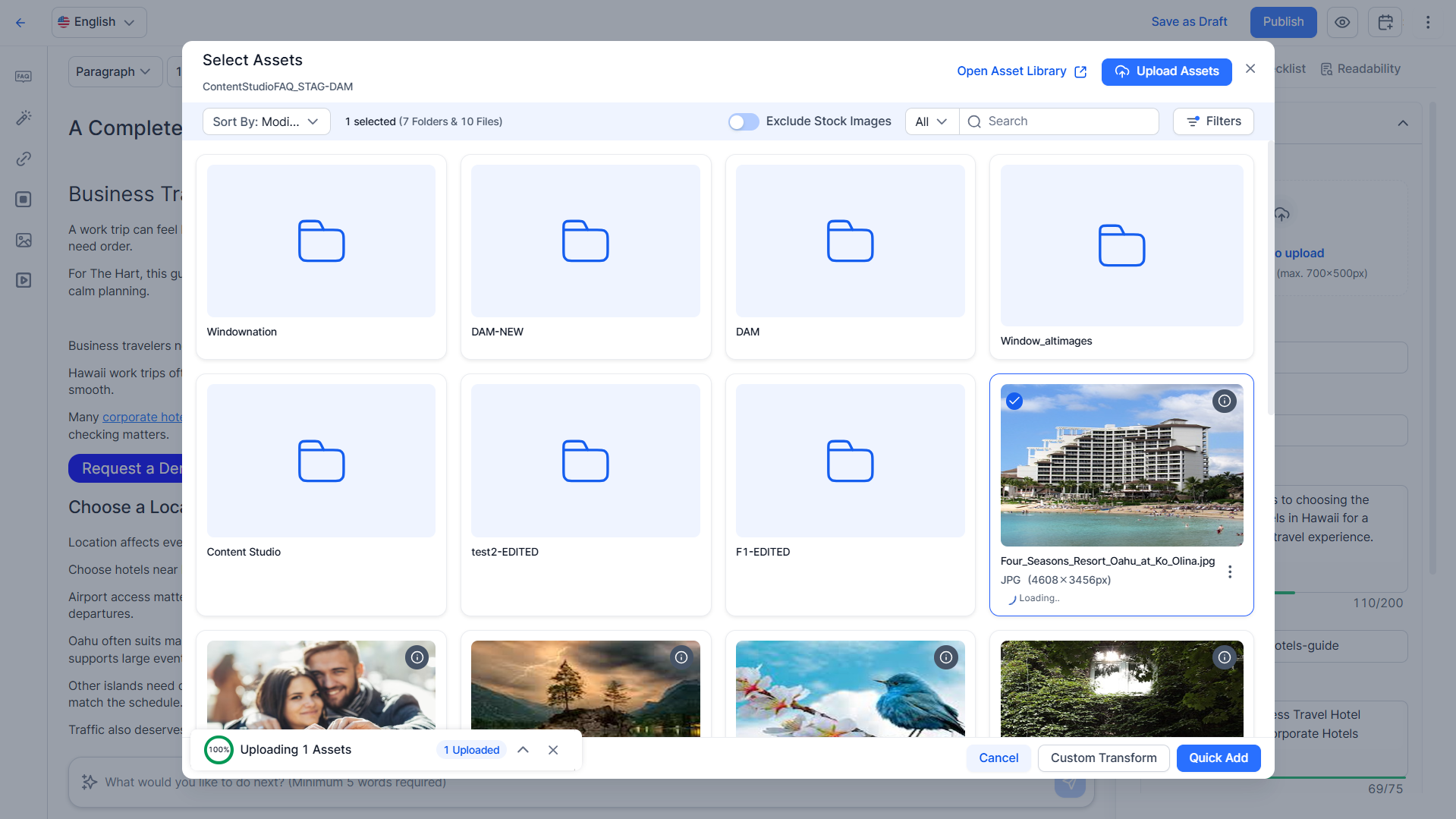Image resolution: width=1456 pixels, height=819 pixels.
Task: Open Asset Library link
Action: pos(1021,71)
